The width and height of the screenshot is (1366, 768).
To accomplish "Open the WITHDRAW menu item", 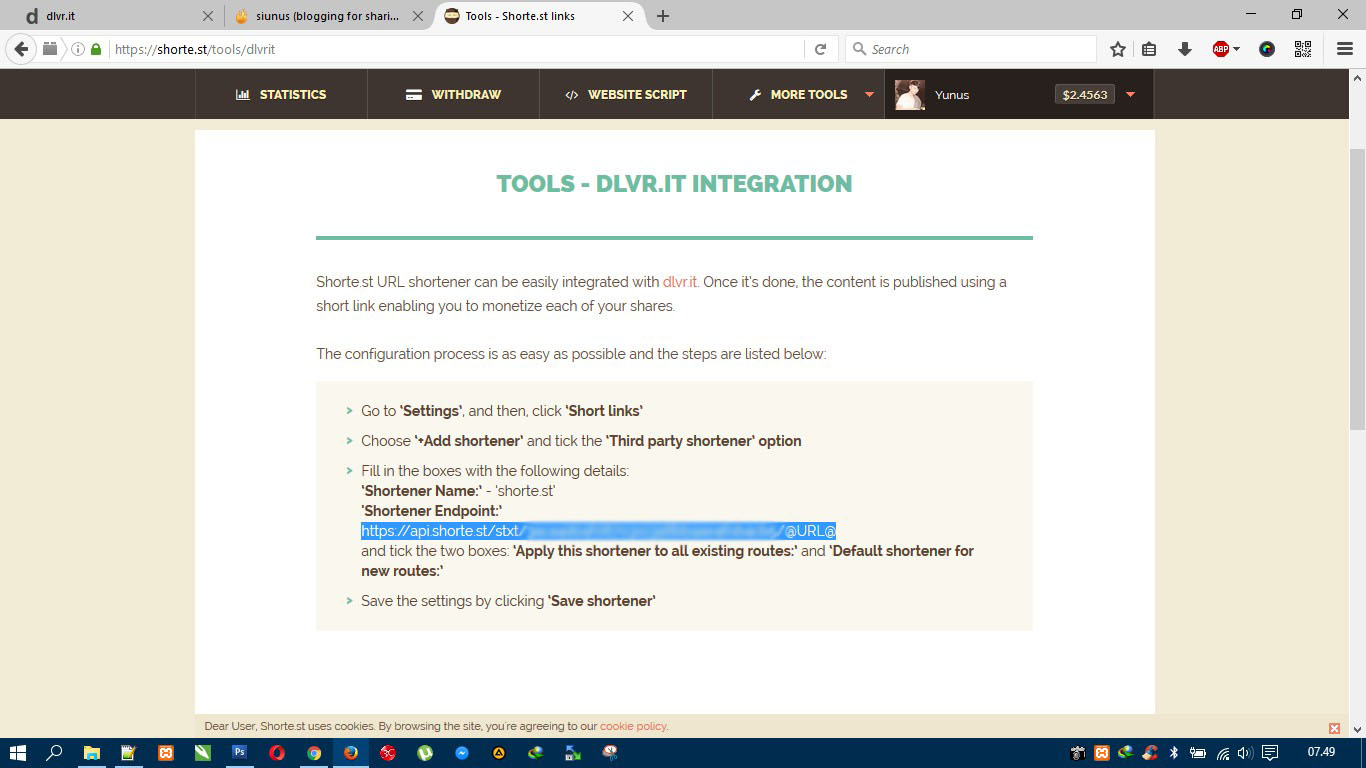I will click(x=453, y=94).
